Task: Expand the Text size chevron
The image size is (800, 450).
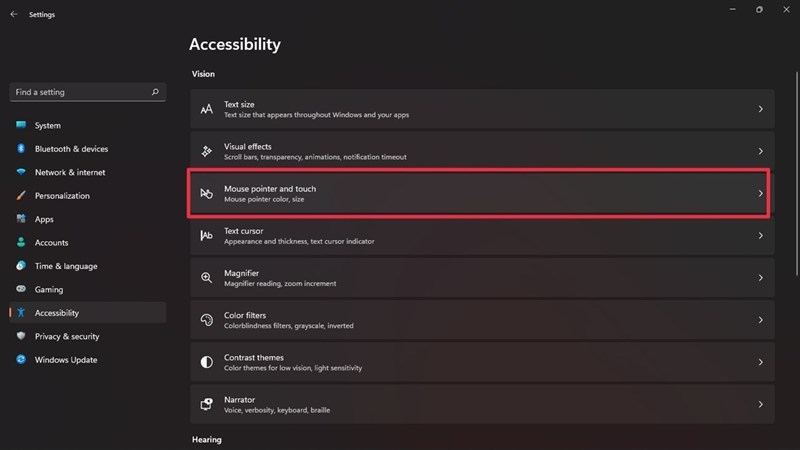Action: (x=760, y=109)
